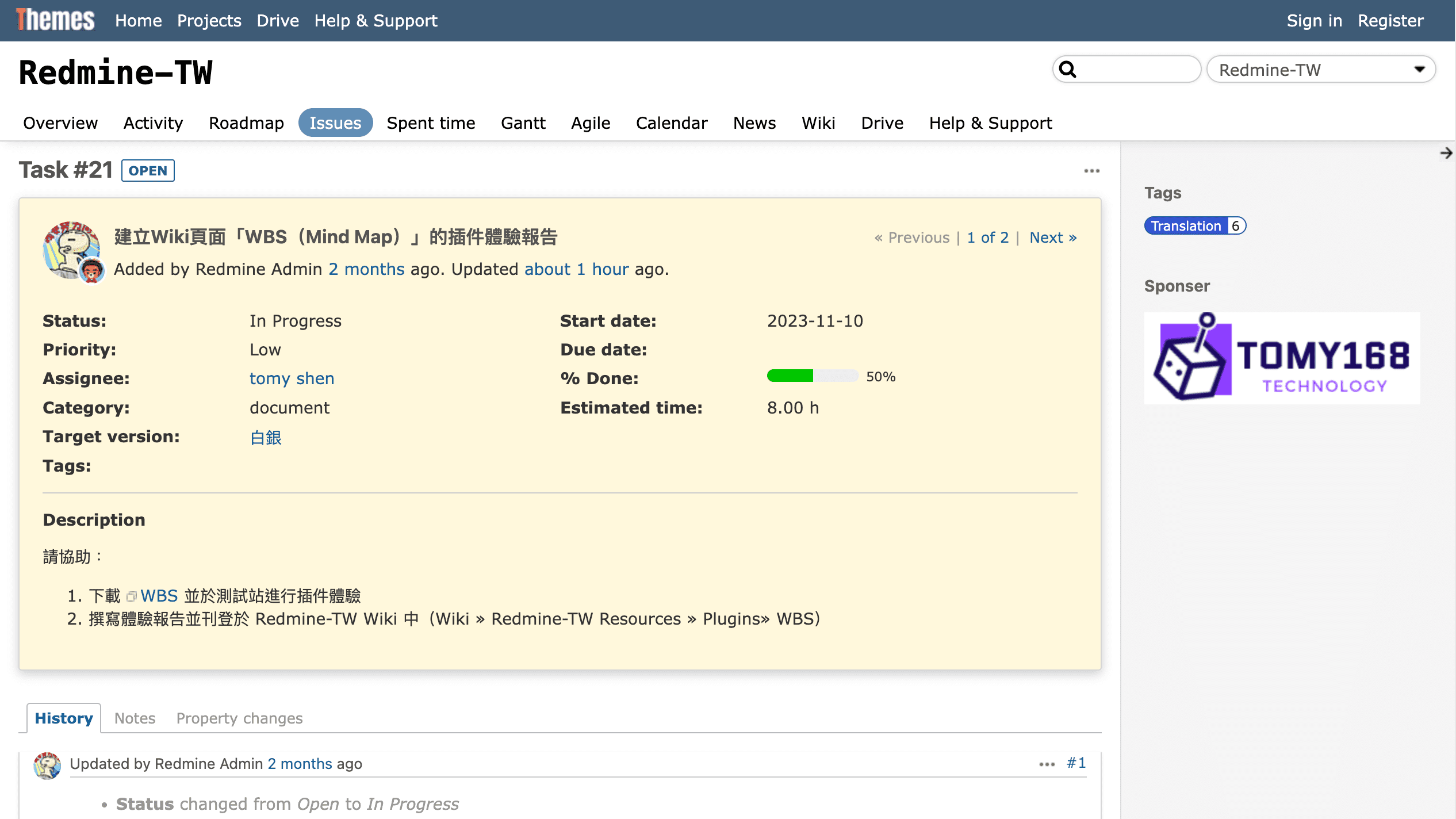Screen dimensions: 1456x819
Task: Switch to the Property changes tab
Action: coord(239,718)
